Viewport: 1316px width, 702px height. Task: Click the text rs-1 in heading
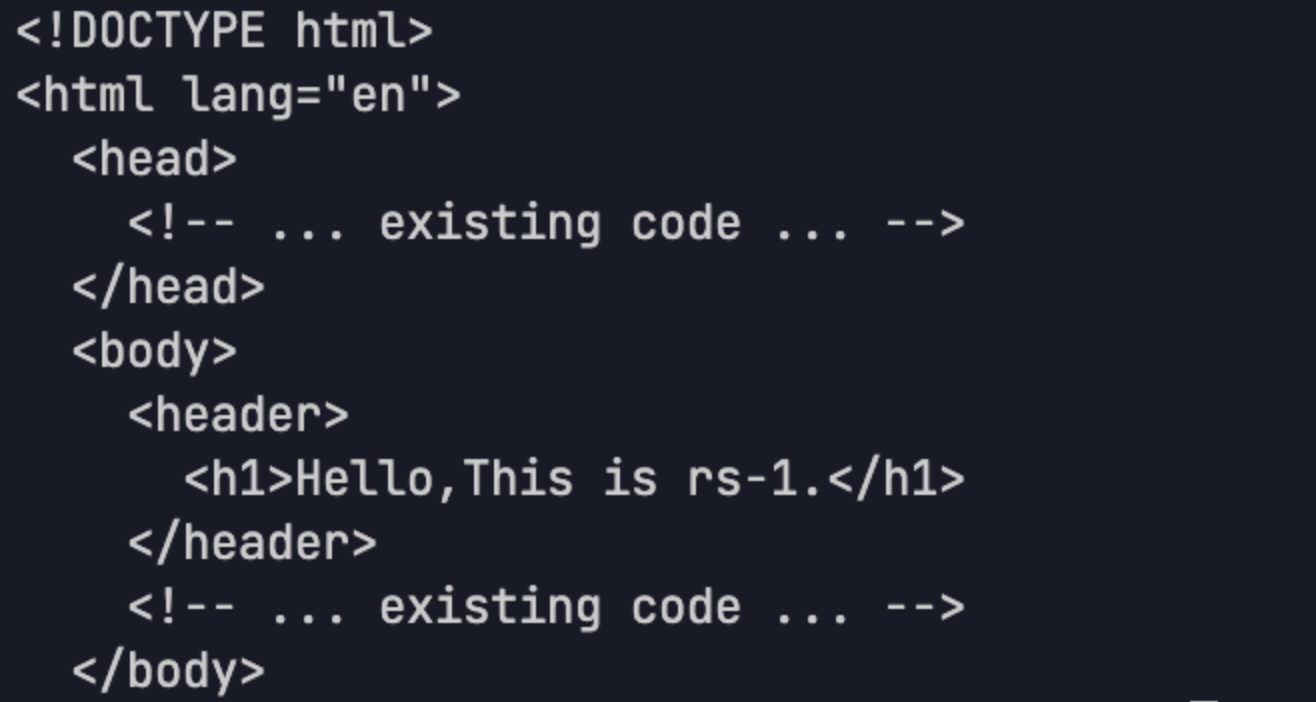click(742, 480)
